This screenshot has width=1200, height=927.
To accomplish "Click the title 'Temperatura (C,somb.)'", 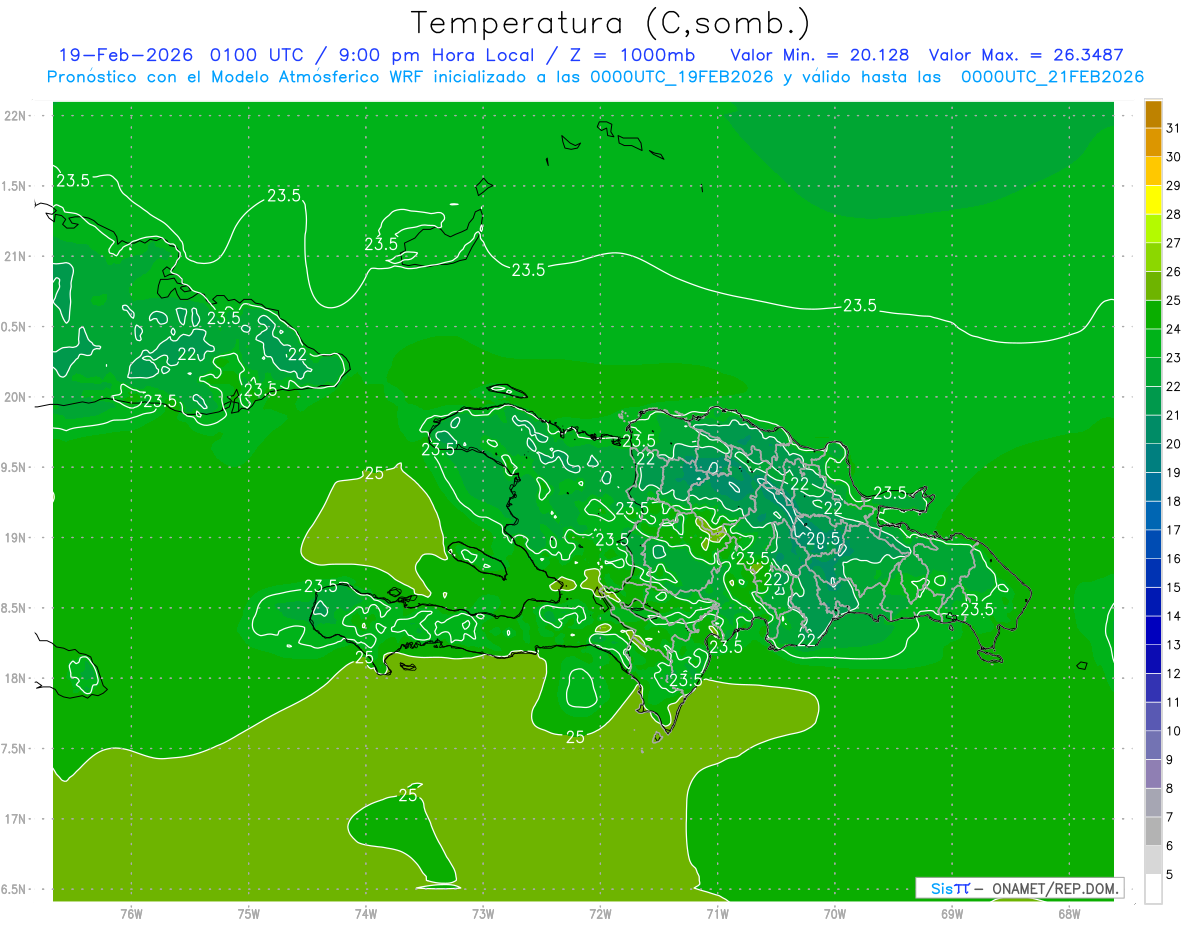I will 611,23.
